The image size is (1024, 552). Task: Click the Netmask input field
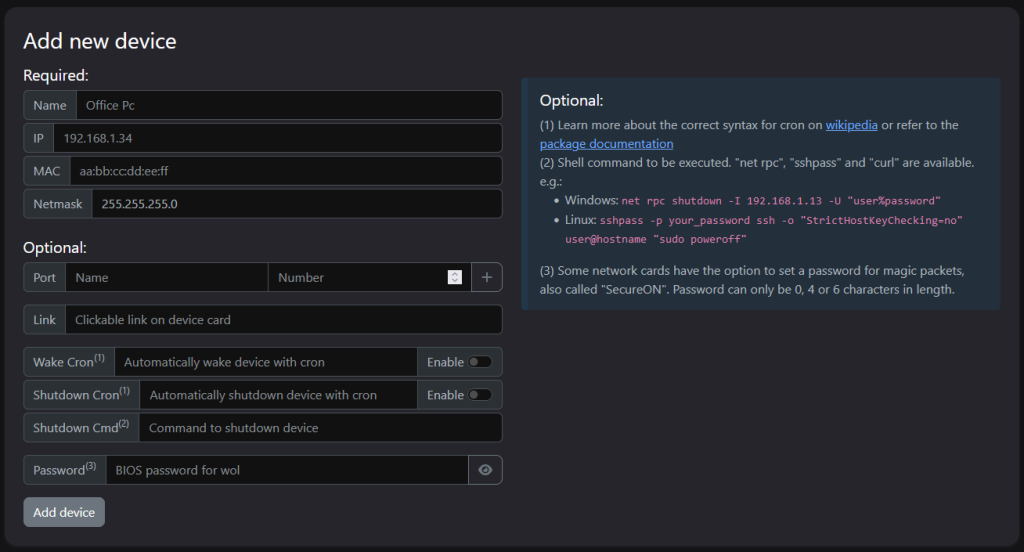297,203
